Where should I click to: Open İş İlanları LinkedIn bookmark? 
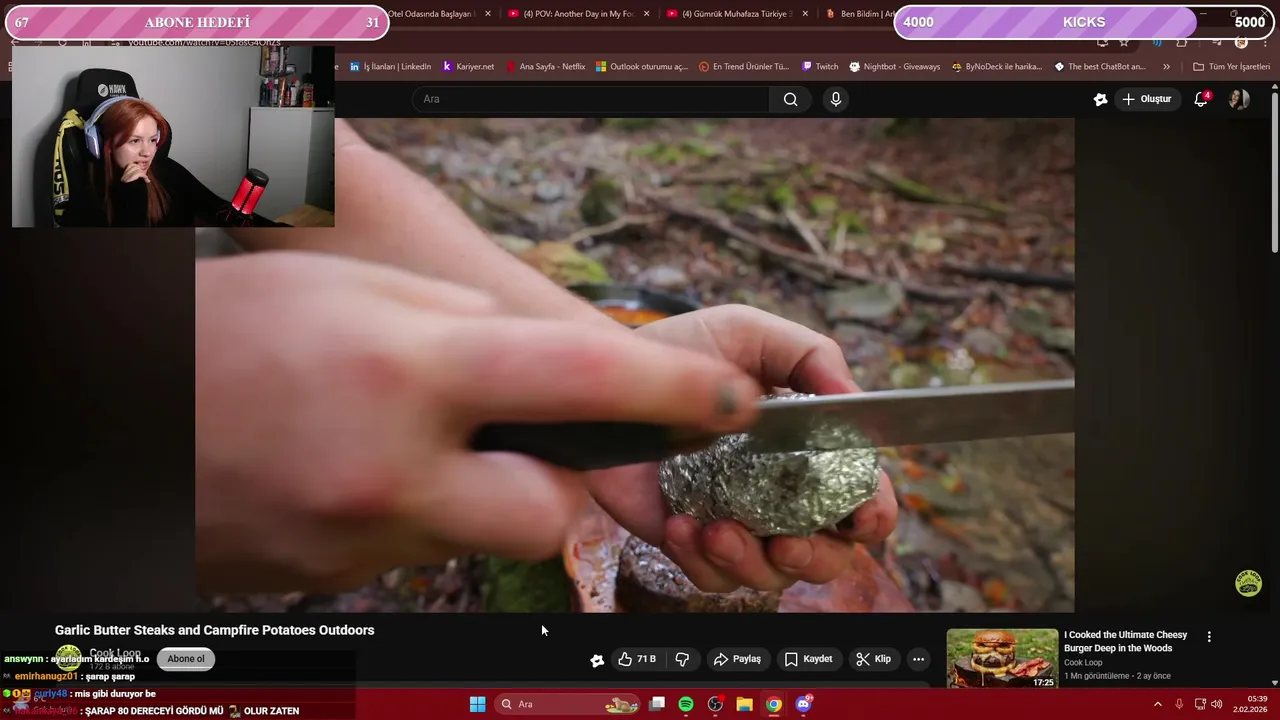tap(390, 67)
